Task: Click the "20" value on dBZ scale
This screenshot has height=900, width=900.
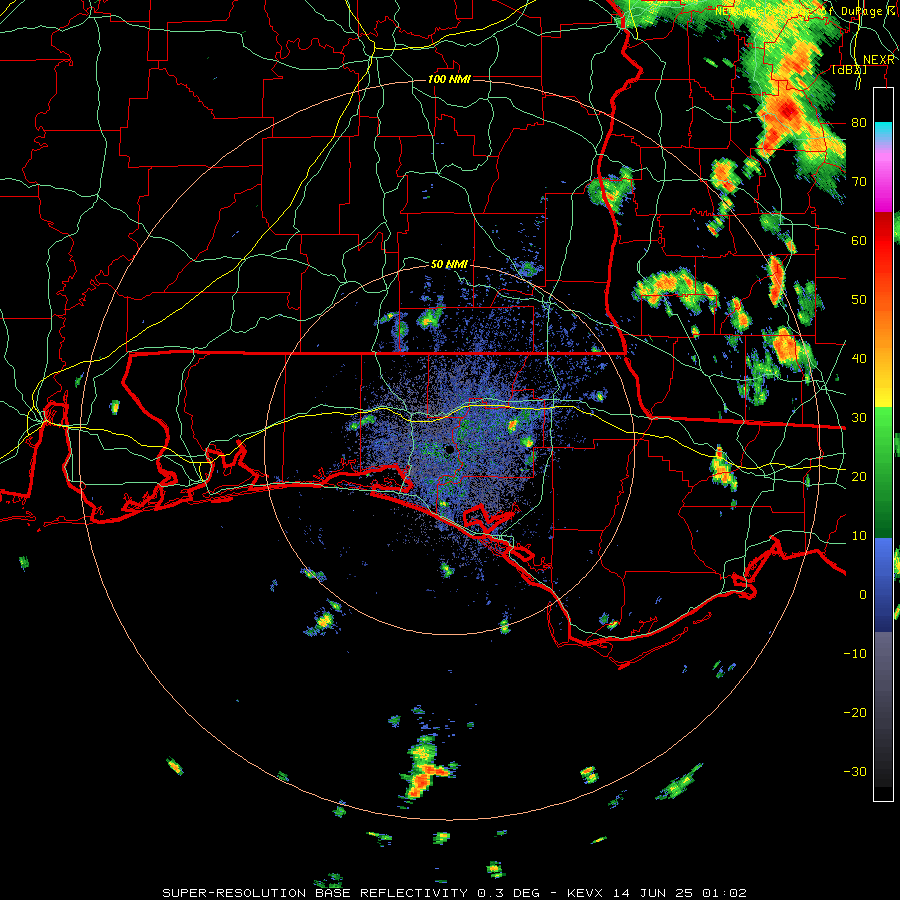Action: pos(859,476)
